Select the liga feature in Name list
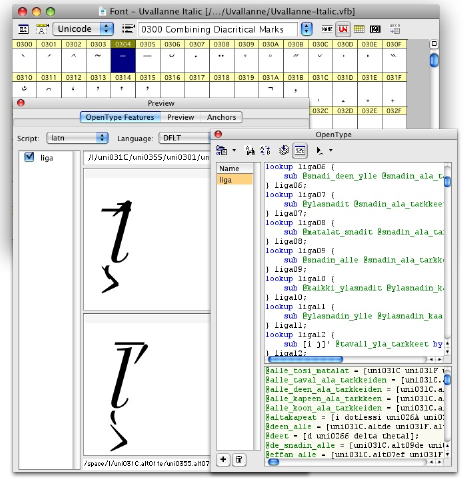 point(235,180)
